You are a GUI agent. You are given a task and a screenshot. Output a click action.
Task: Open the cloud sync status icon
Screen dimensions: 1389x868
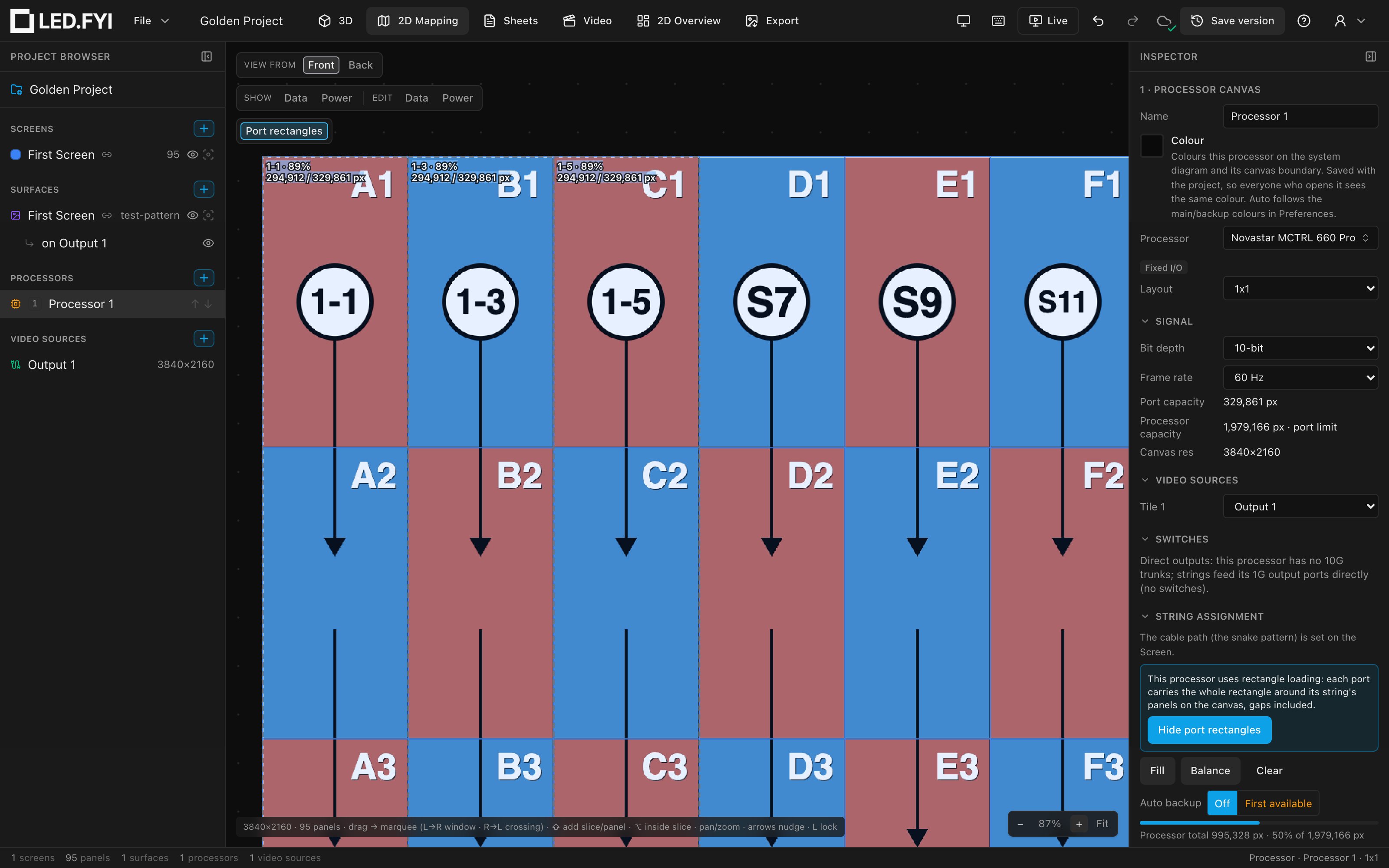[x=1165, y=21]
